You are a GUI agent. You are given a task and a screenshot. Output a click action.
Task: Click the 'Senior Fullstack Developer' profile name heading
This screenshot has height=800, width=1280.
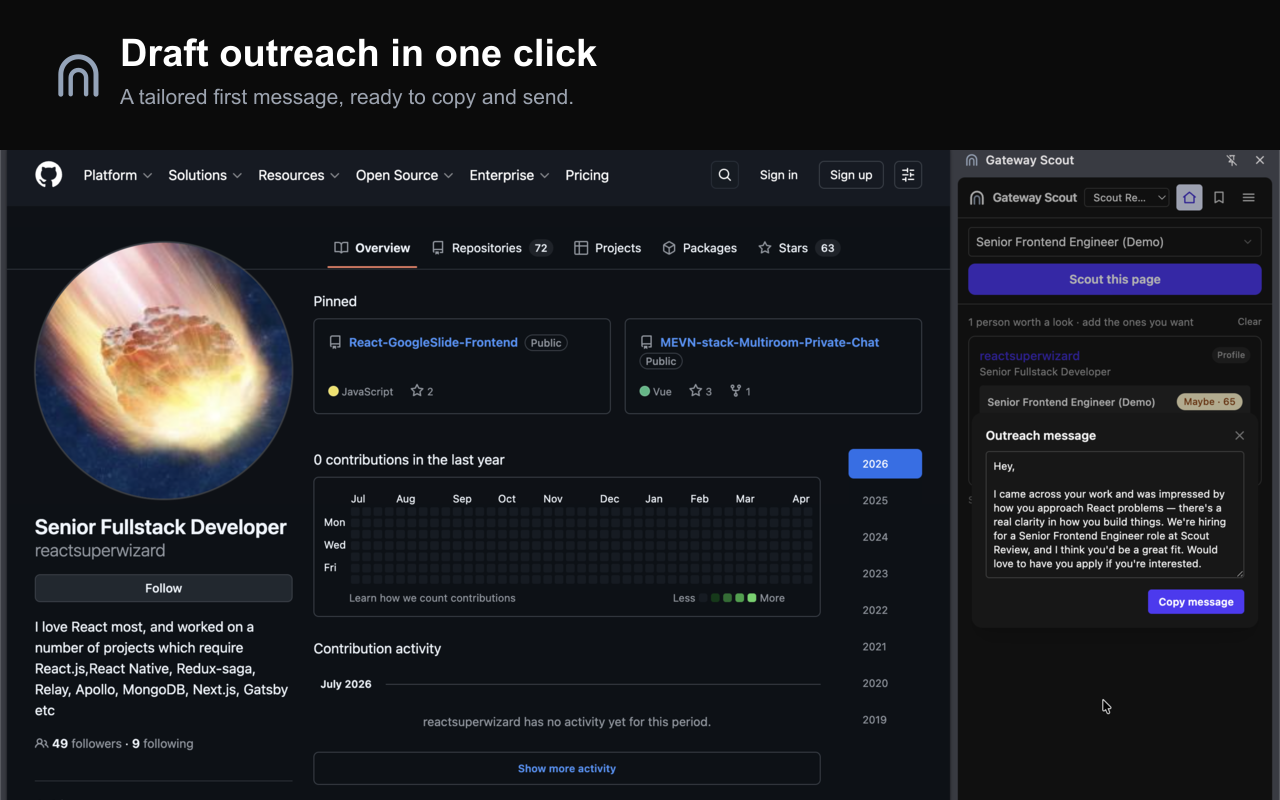click(x=161, y=527)
